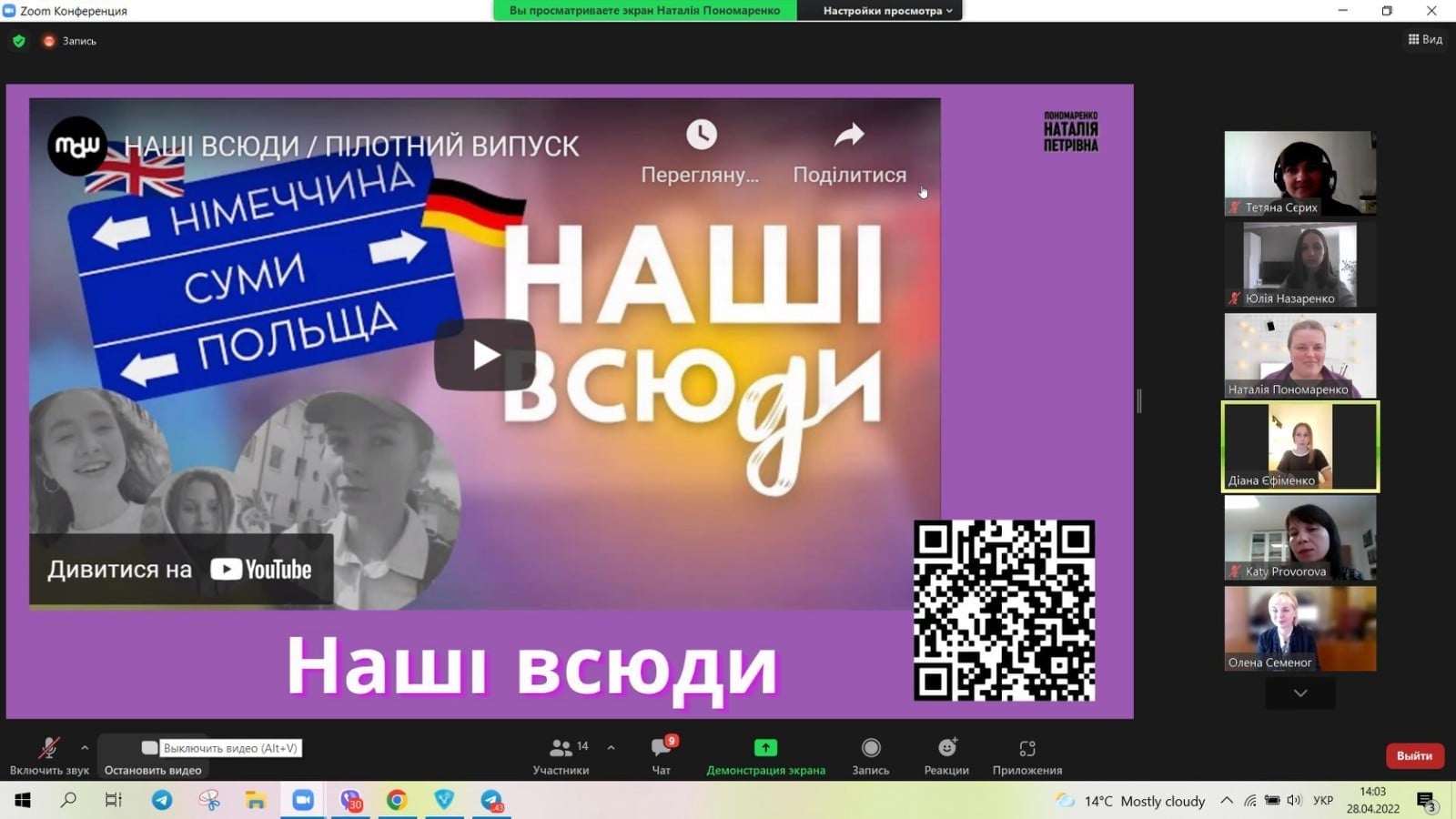Select Katy Provorova participant video
This screenshot has width=1456, height=819.
pyautogui.click(x=1299, y=537)
